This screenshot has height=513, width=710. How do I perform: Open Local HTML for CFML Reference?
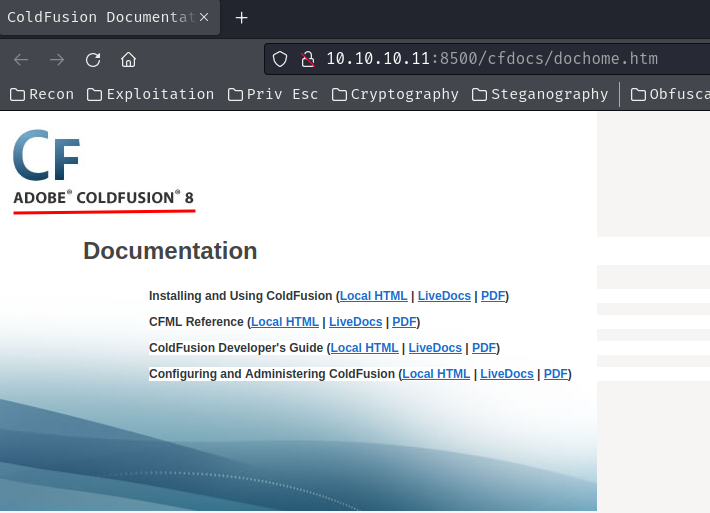coord(285,322)
